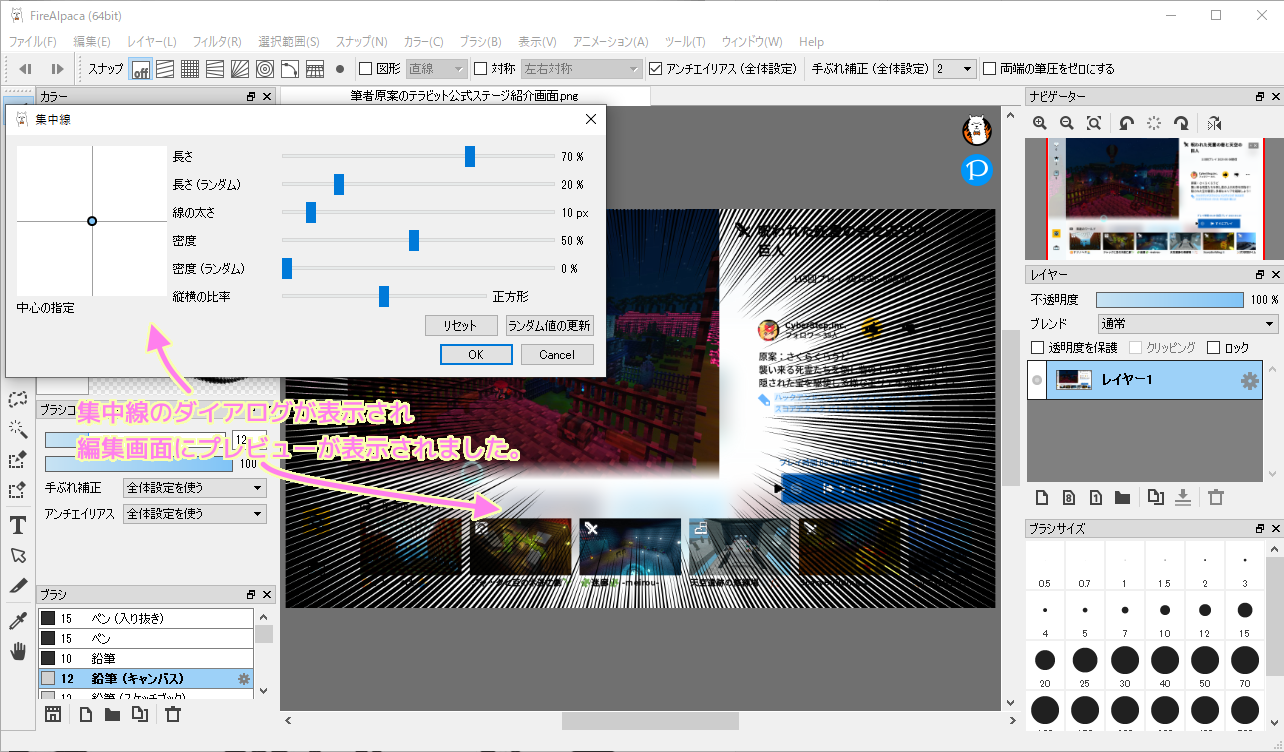Select brush size 50 from the panel

coord(1205,660)
